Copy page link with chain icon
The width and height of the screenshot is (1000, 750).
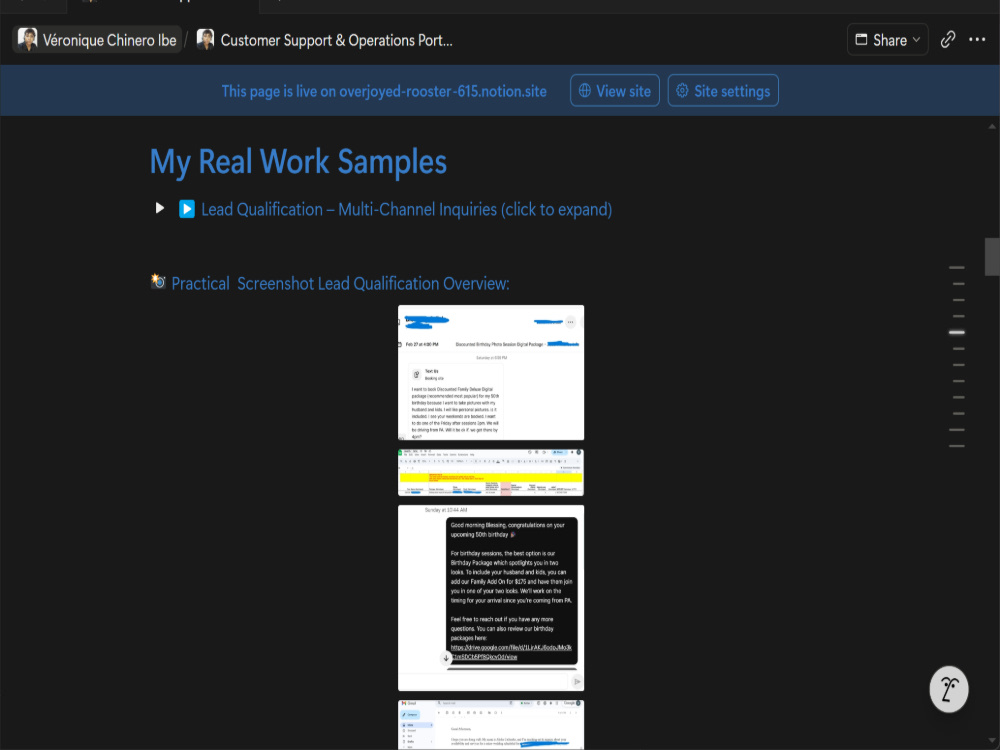(948, 40)
